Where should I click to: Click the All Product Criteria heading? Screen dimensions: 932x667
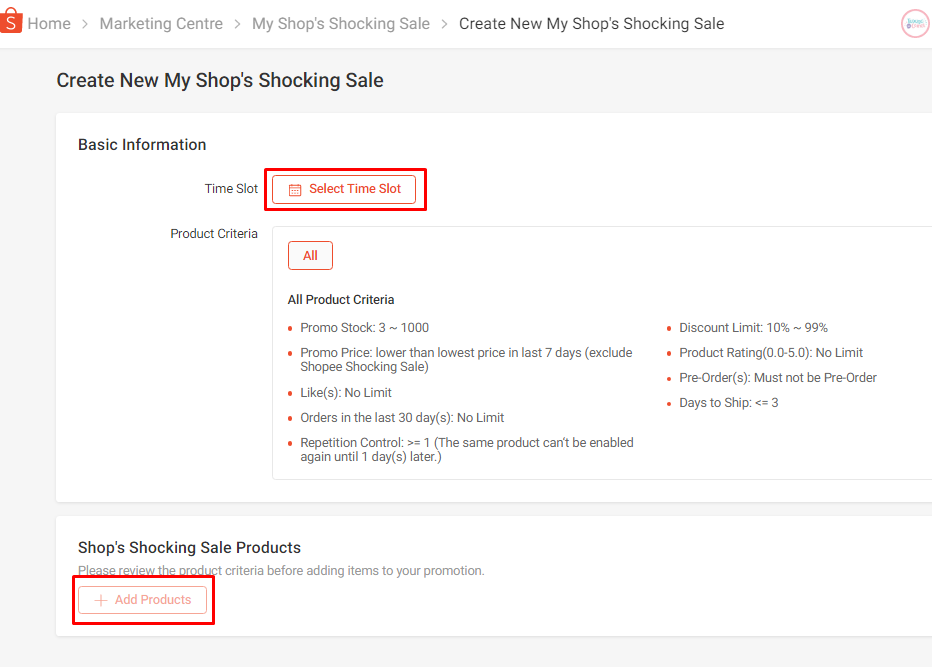341,300
